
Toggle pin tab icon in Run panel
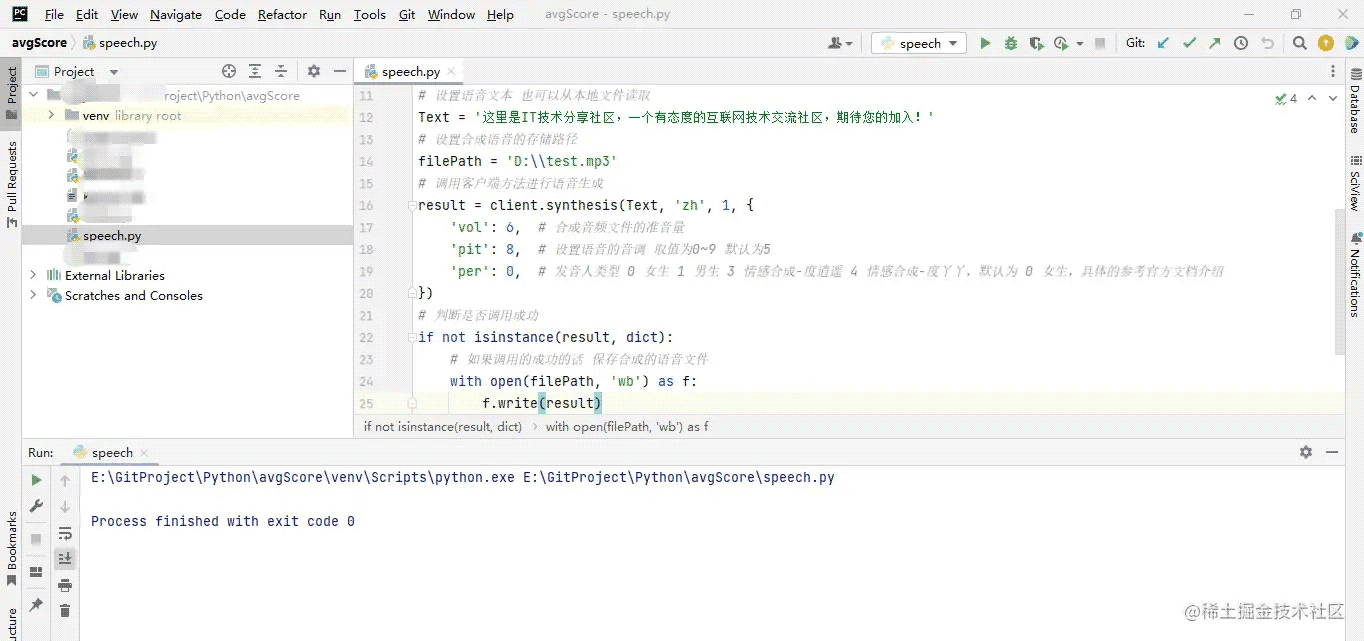point(37,605)
